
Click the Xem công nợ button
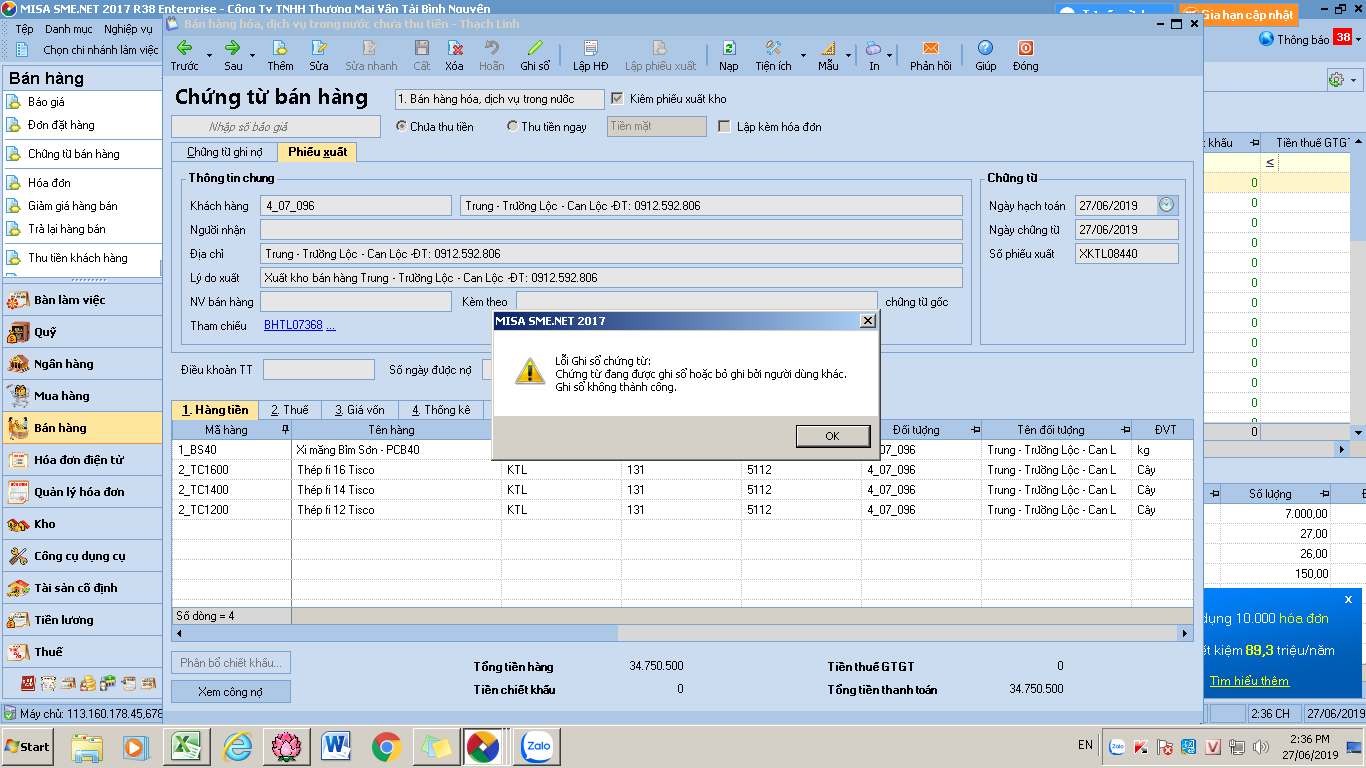click(231, 691)
